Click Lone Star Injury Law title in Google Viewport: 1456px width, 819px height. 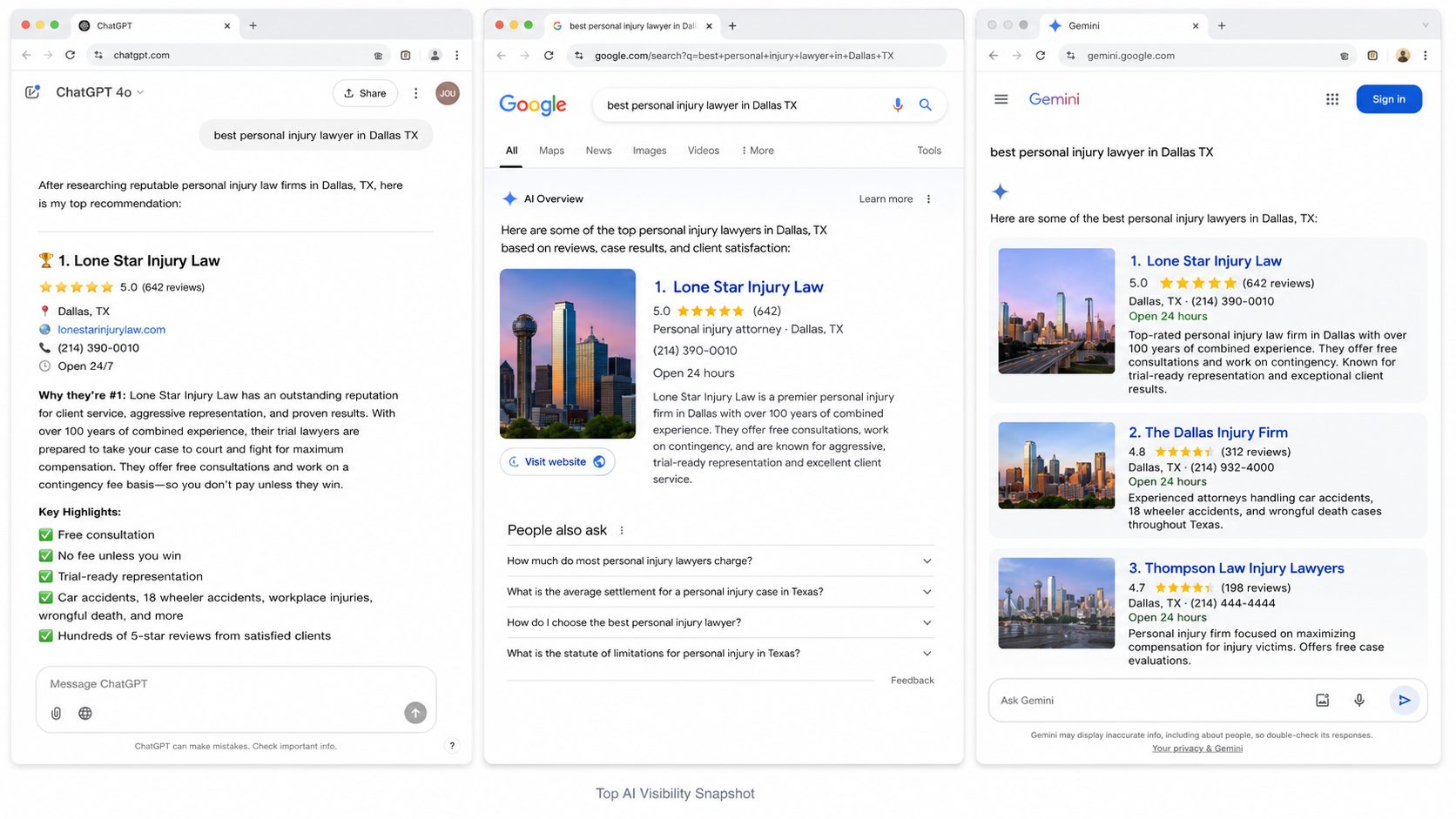coord(748,287)
